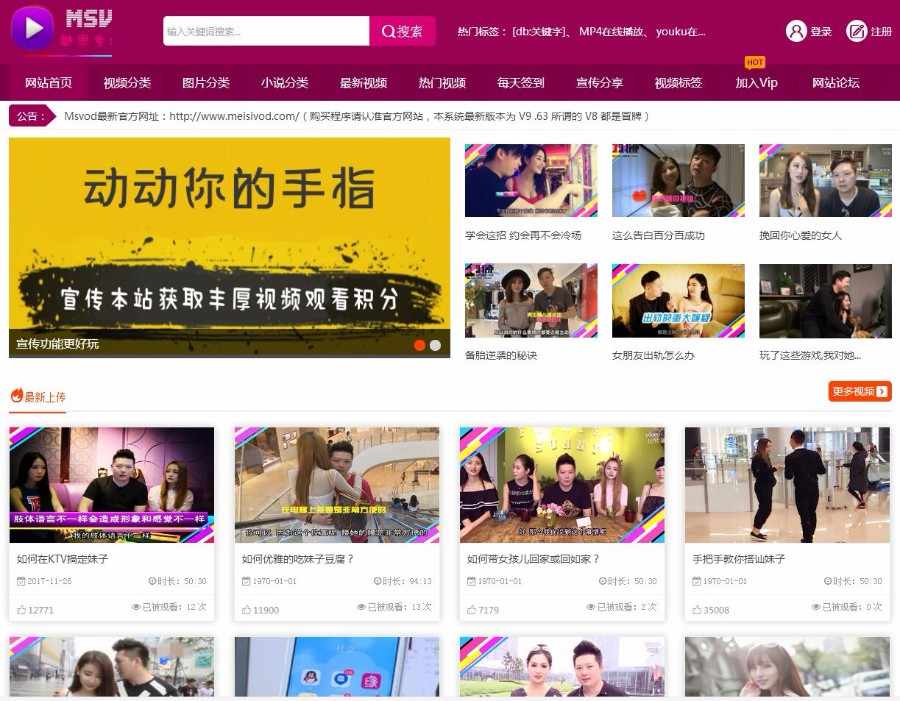Go to 最新视频 in navigation
Image resolution: width=900 pixels, height=701 pixels.
coord(363,83)
